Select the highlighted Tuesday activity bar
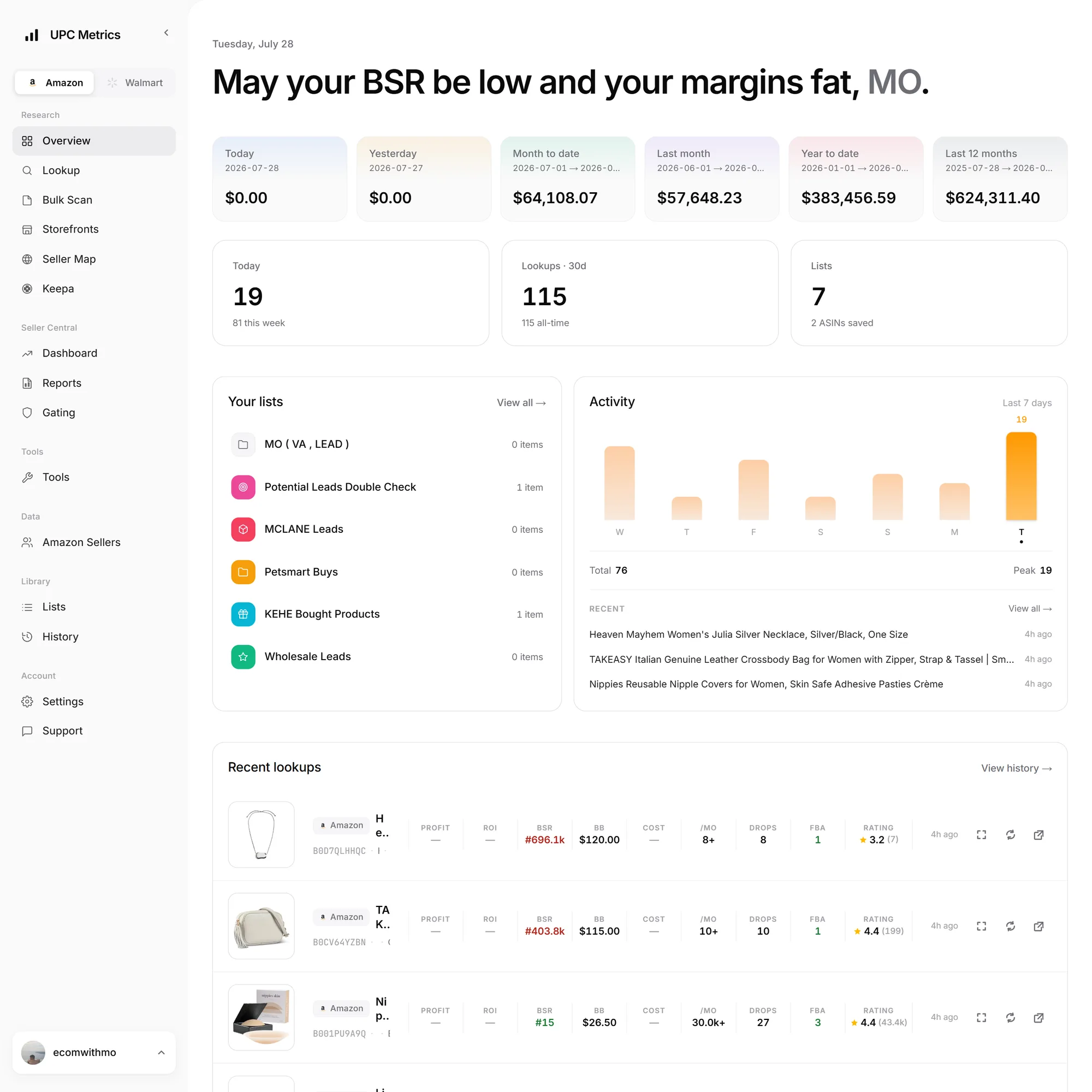1092x1092 pixels. (x=1022, y=476)
